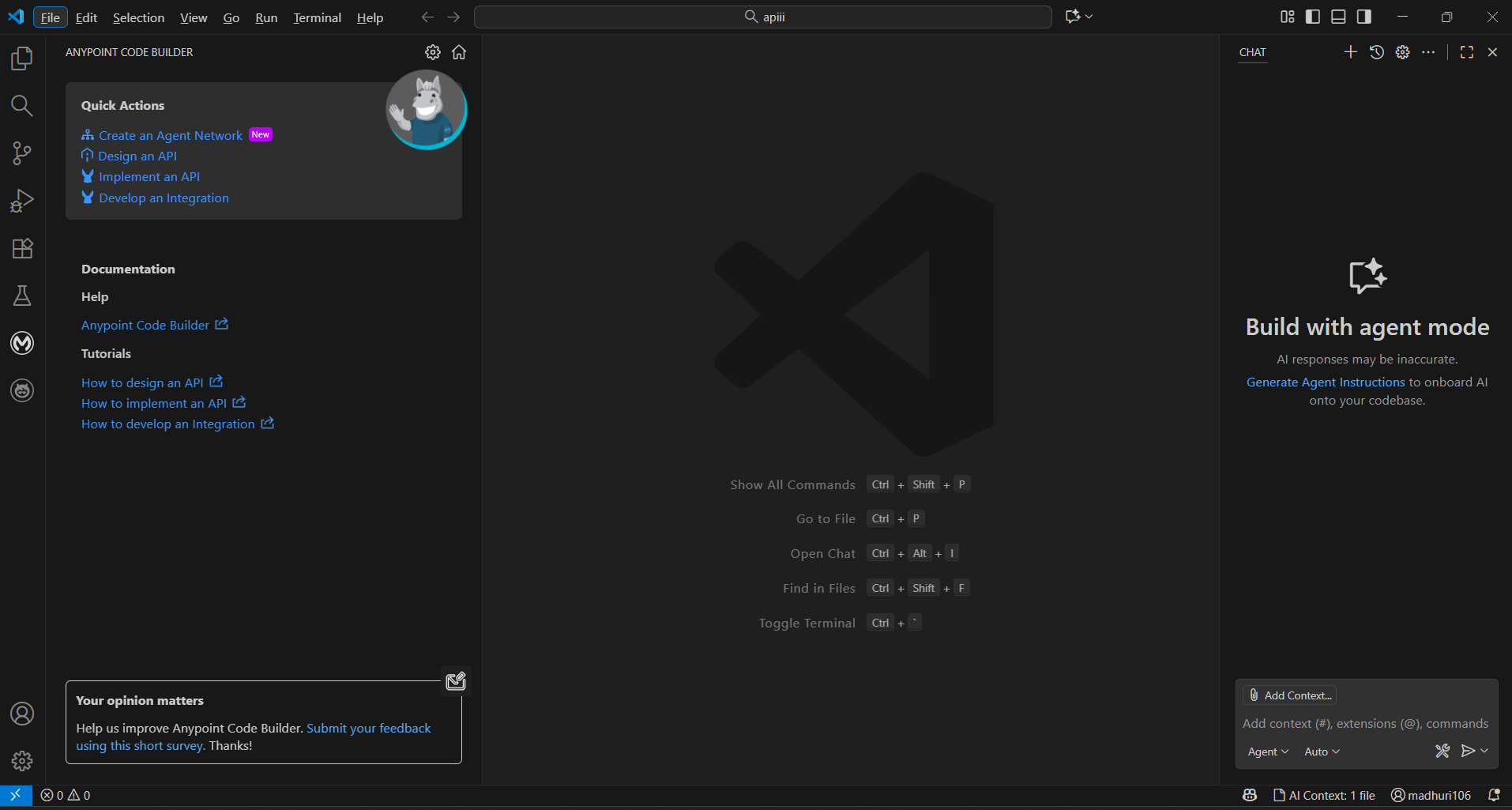Open the Selection menu
Image resolution: width=1512 pixels, height=810 pixels.
[138, 17]
